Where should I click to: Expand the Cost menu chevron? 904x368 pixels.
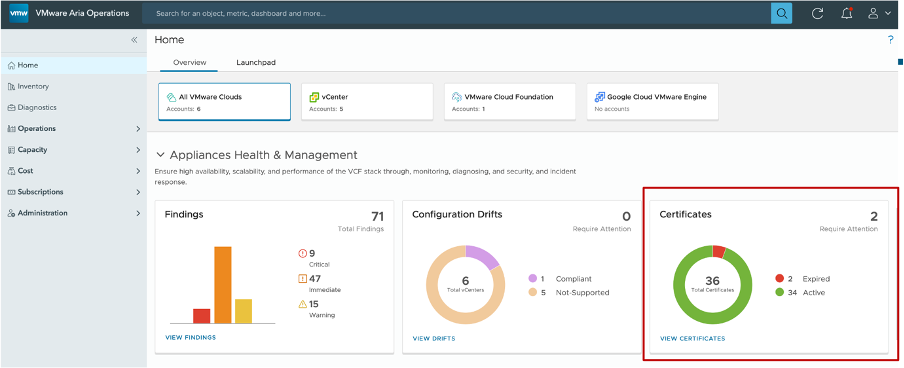click(138, 171)
